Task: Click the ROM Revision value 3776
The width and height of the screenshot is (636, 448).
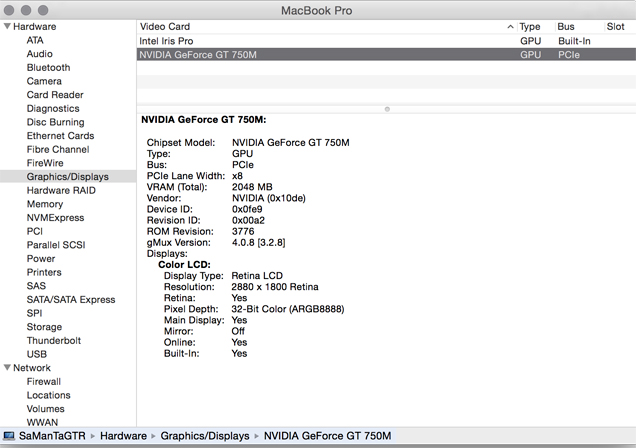Action: point(243,232)
